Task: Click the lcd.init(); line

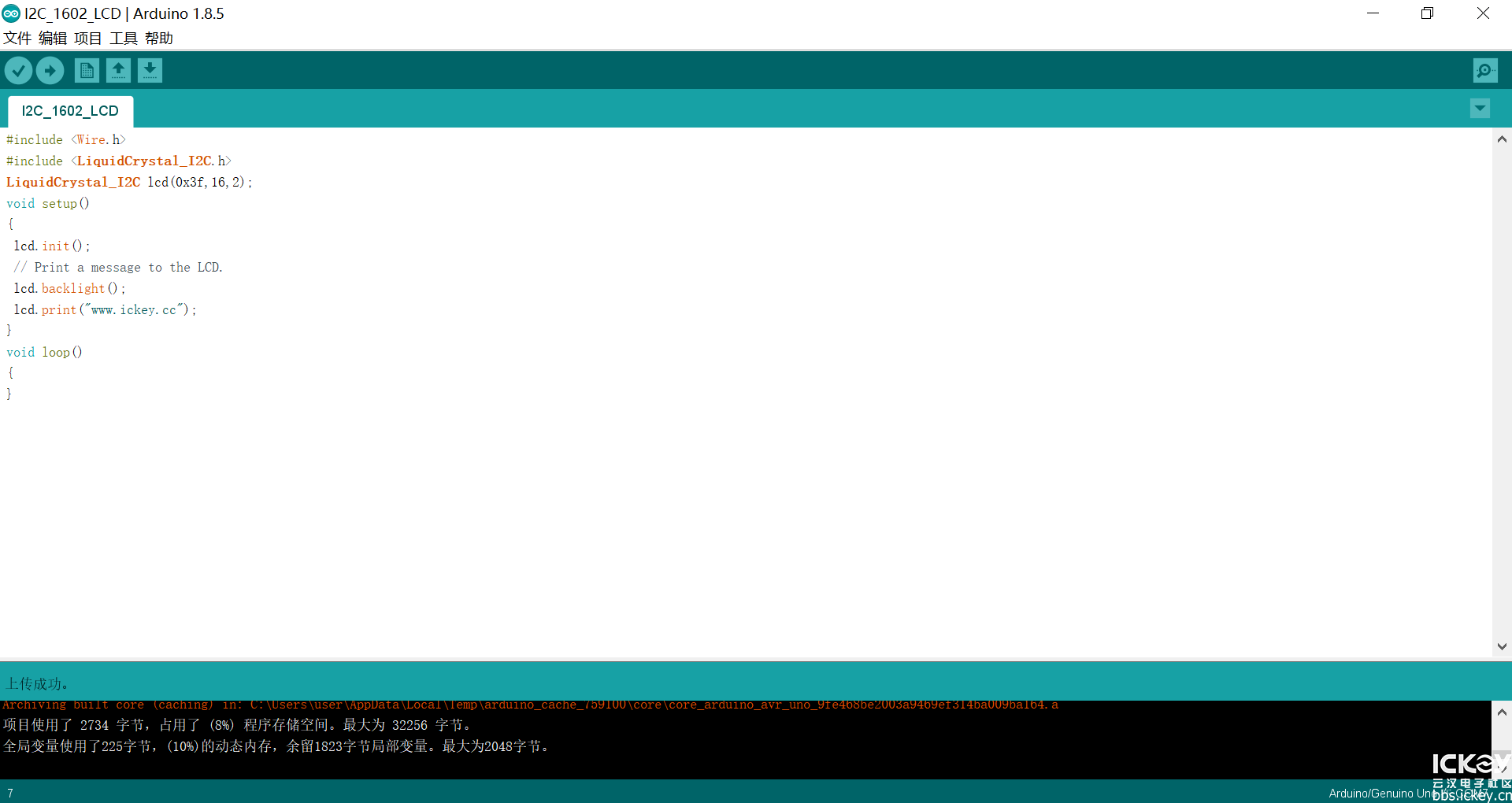Action: pos(52,246)
